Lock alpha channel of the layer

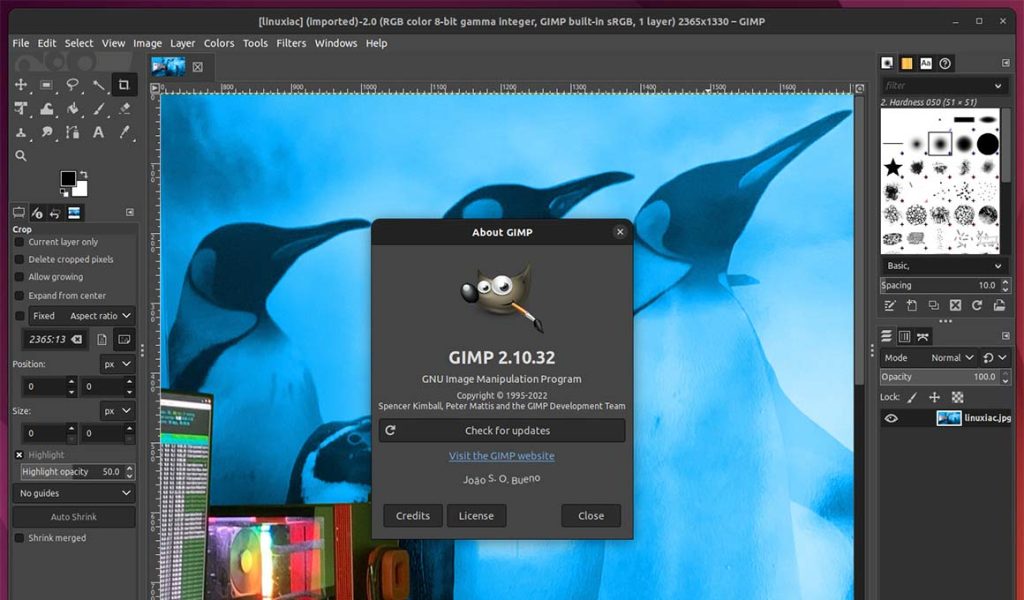tap(957, 397)
